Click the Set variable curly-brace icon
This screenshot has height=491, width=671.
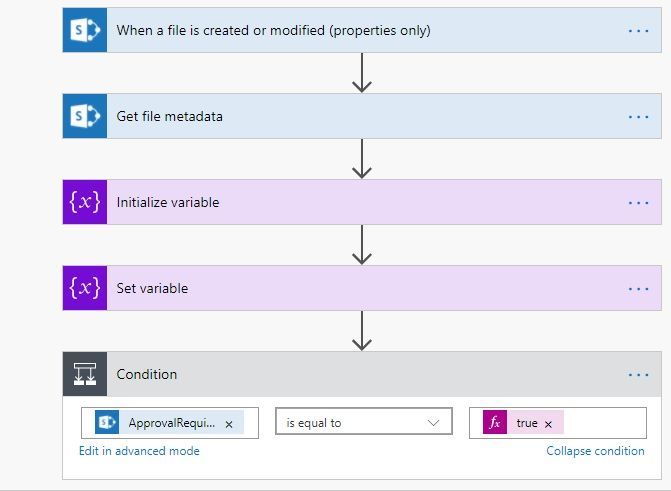point(84,288)
